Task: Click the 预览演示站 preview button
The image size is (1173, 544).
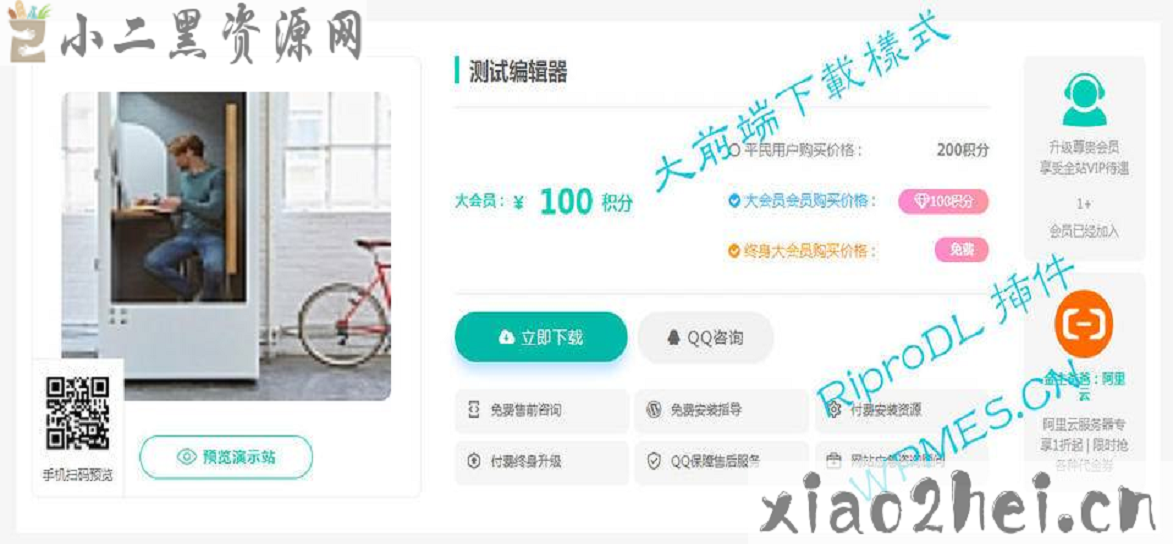Action: (226, 456)
